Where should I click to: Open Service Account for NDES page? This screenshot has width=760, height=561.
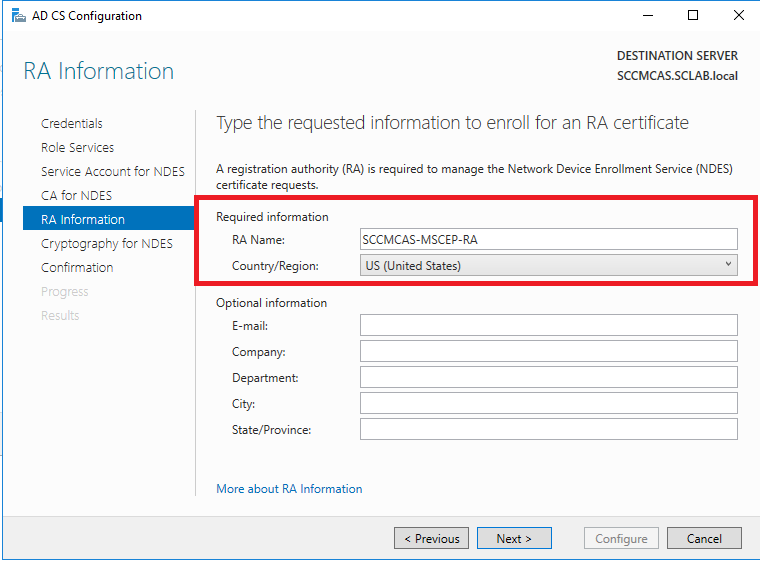[x=113, y=172]
